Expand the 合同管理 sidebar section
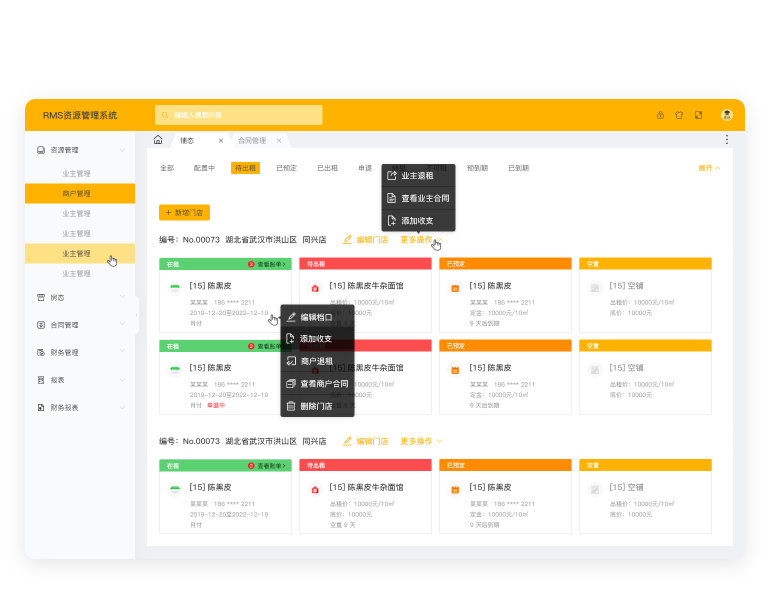770x600 pixels. [122, 325]
